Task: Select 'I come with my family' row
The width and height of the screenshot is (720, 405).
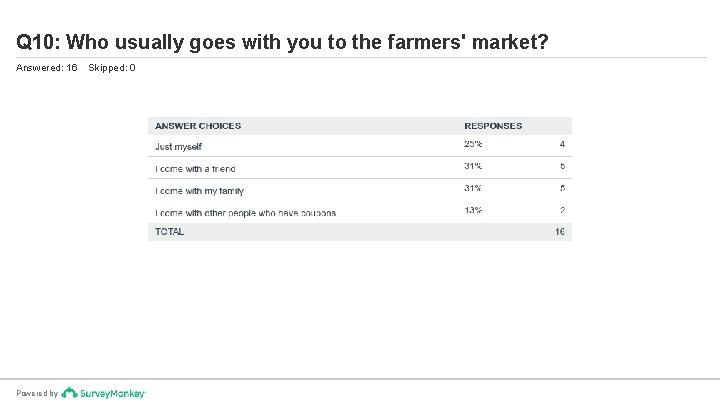Action: (199, 190)
